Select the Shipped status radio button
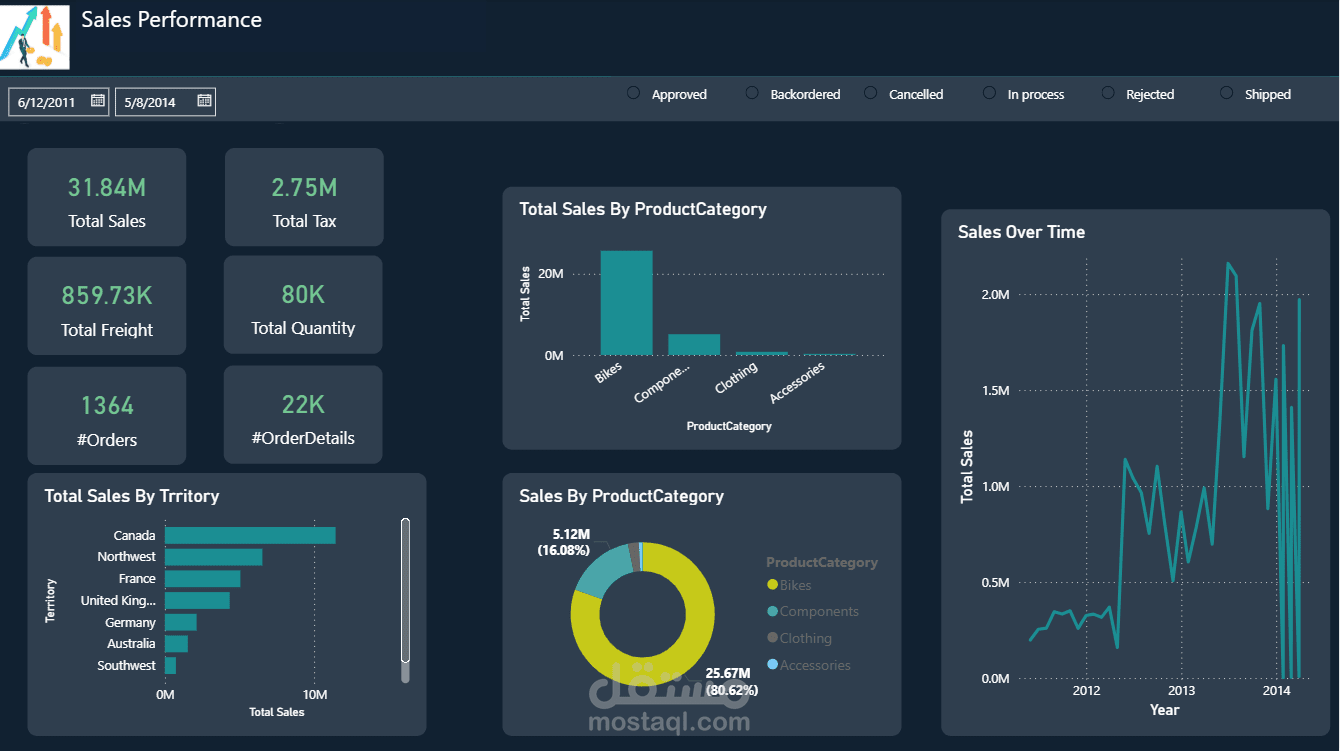1340x751 pixels. coord(1226,92)
